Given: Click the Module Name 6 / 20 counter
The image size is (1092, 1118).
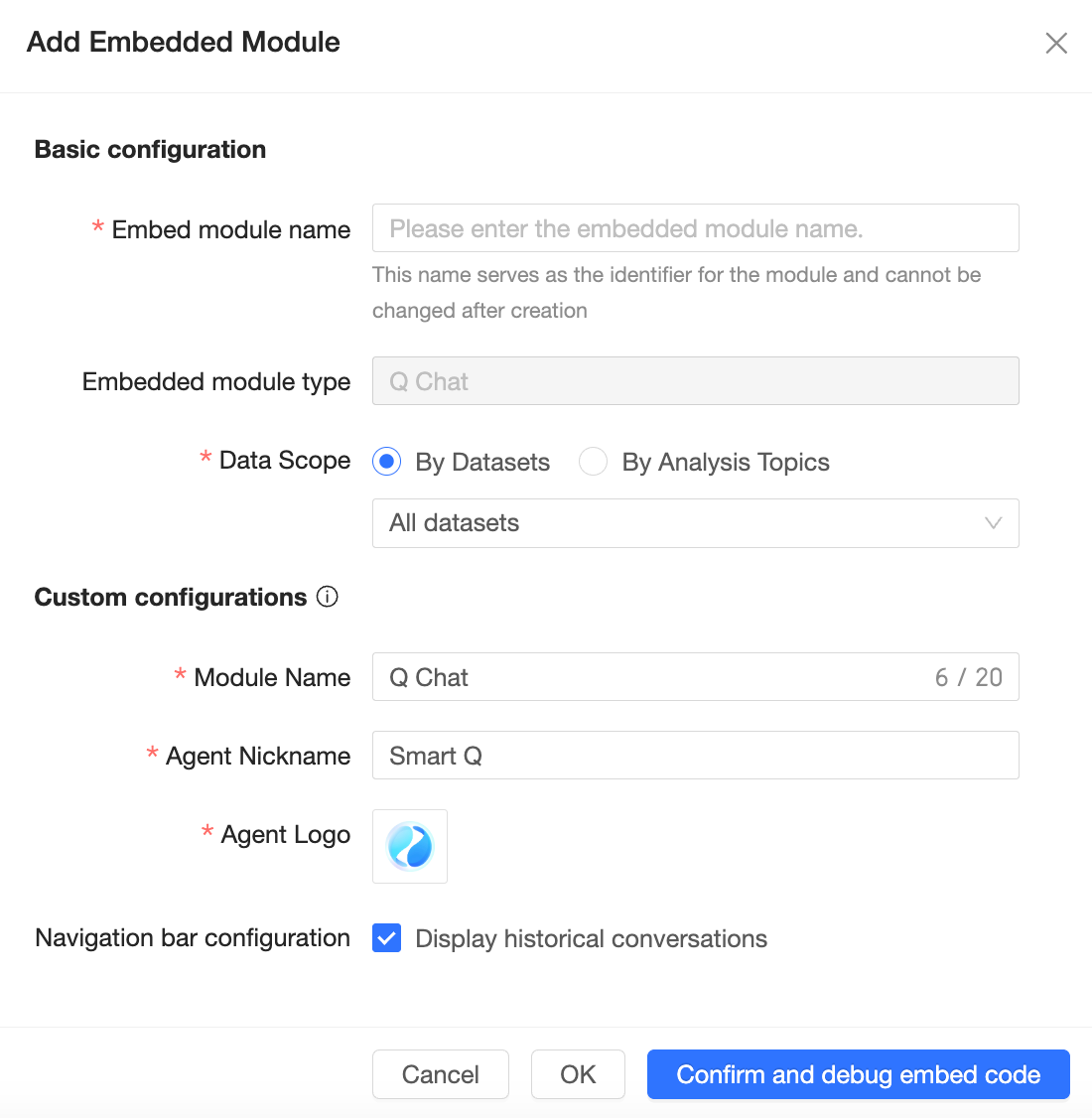Looking at the screenshot, I should coord(968,677).
